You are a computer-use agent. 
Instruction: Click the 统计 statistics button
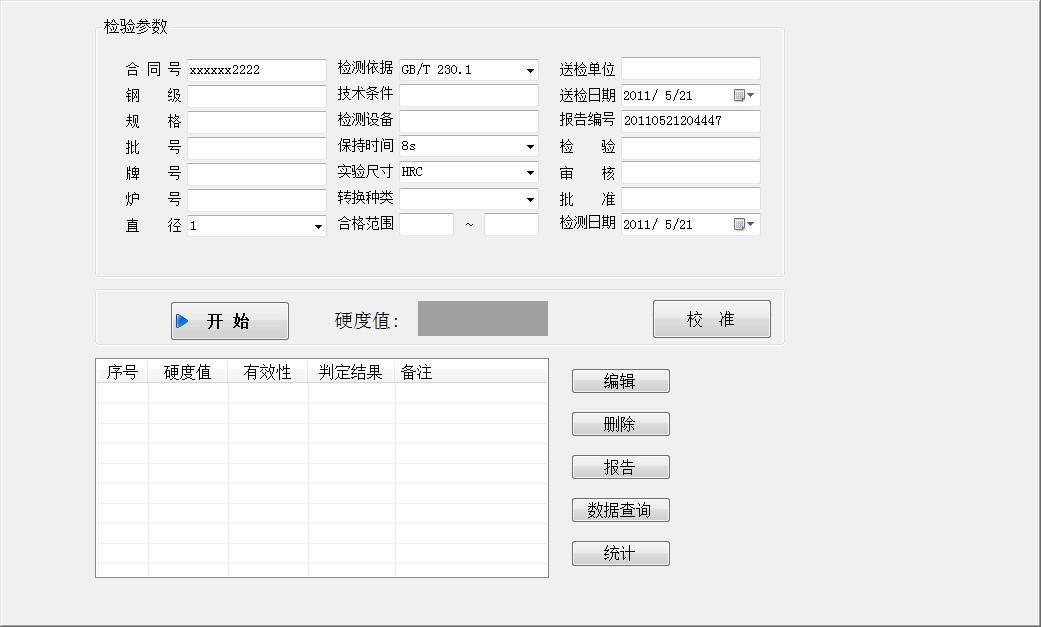coord(620,553)
